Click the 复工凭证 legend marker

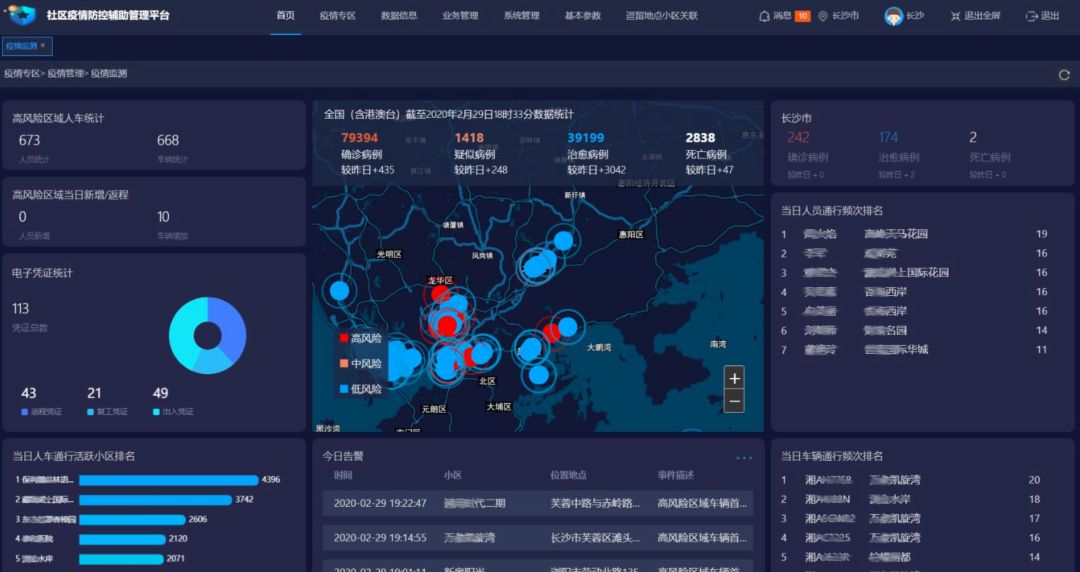click(90, 412)
